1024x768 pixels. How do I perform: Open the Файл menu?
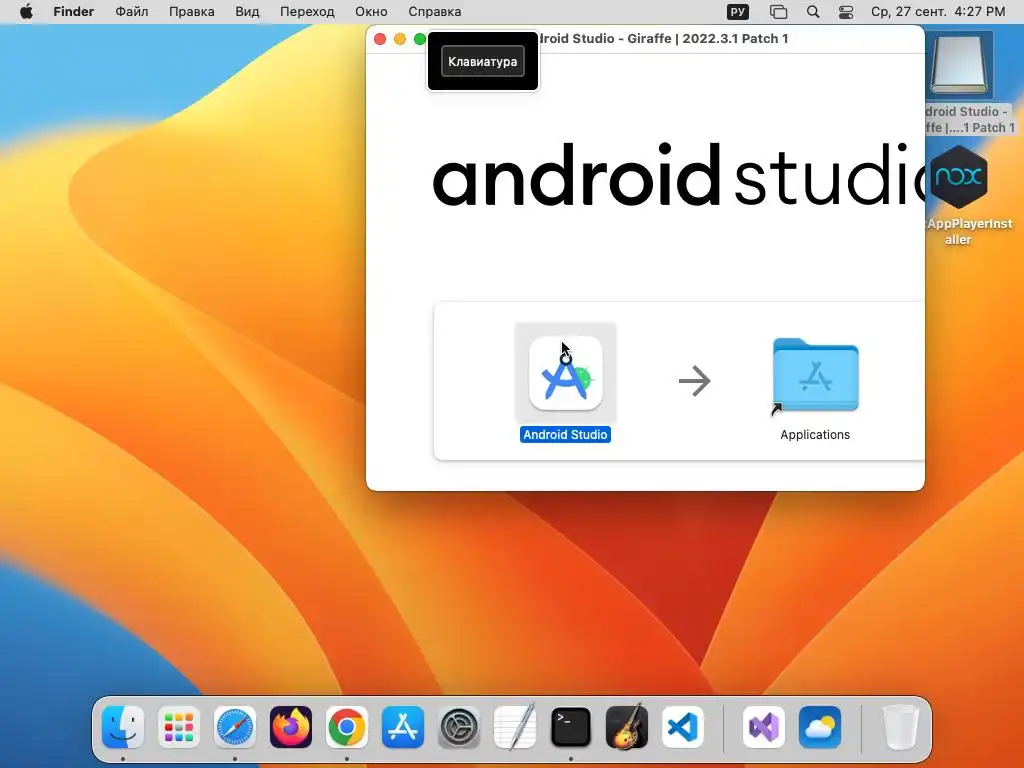click(x=131, y=12)
